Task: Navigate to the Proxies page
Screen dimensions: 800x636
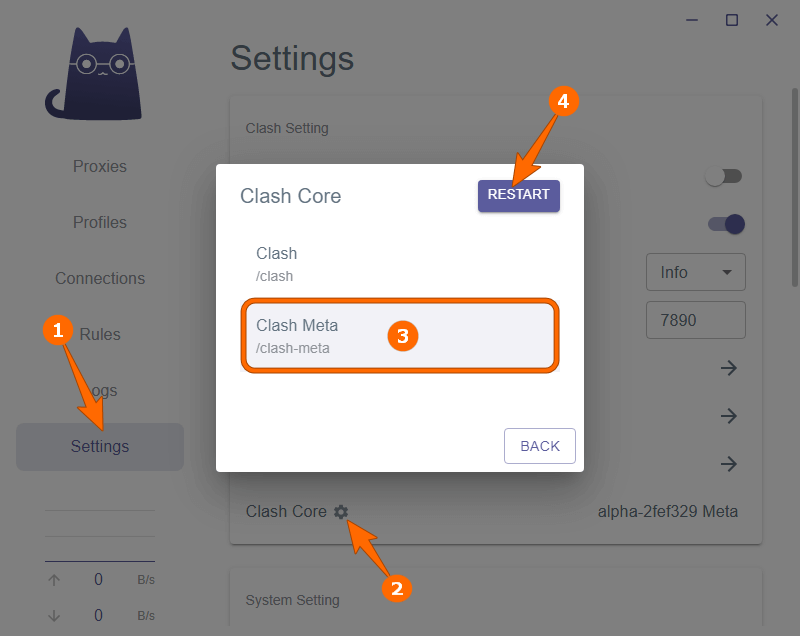Action: tap(99, 166)
